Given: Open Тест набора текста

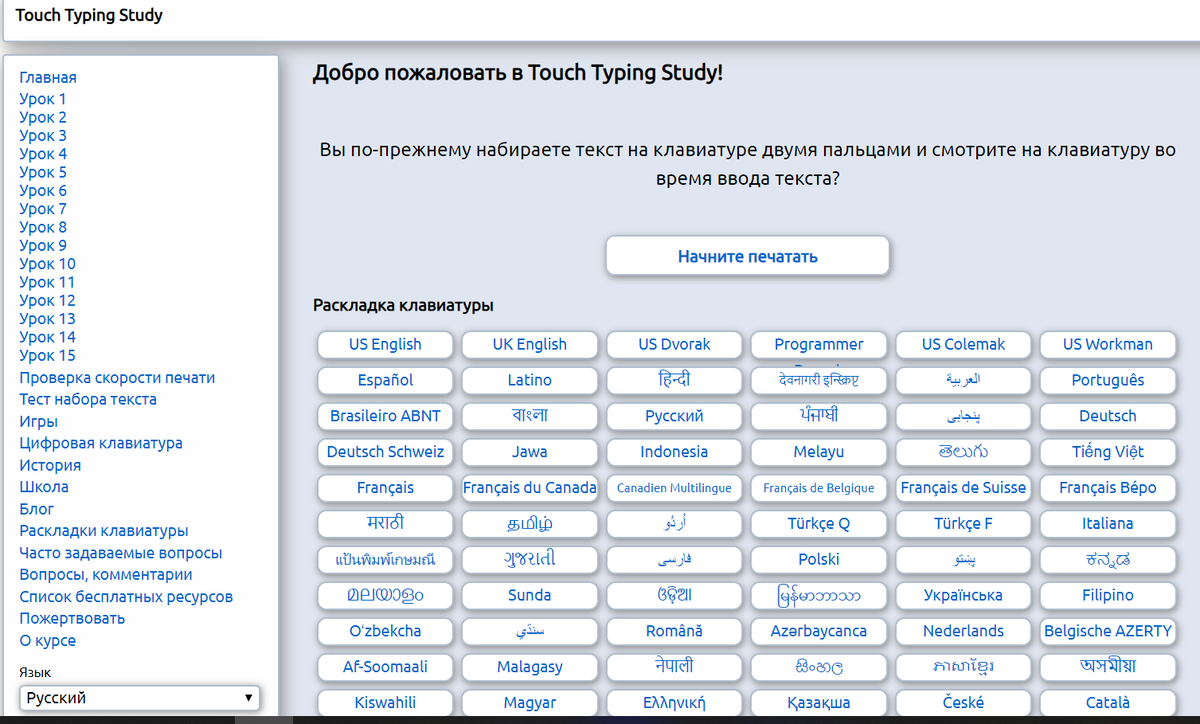Looking at the screenshot, I should coord(88,399).
